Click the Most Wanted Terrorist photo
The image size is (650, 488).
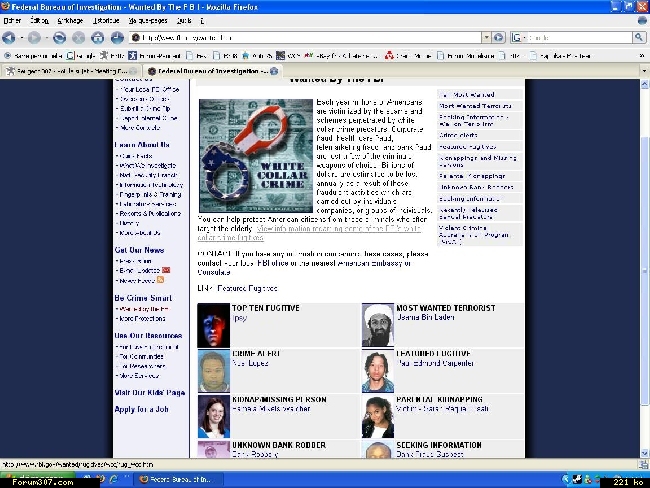click(x=378, y=325)
